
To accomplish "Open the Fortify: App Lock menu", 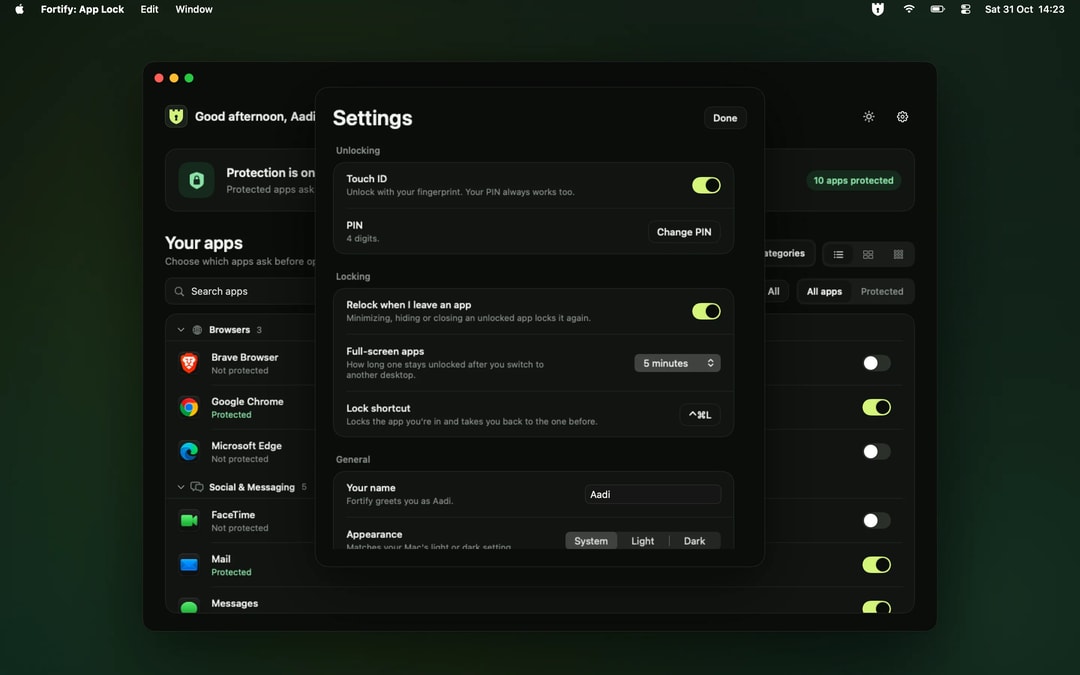I will (x=82, y=9).
